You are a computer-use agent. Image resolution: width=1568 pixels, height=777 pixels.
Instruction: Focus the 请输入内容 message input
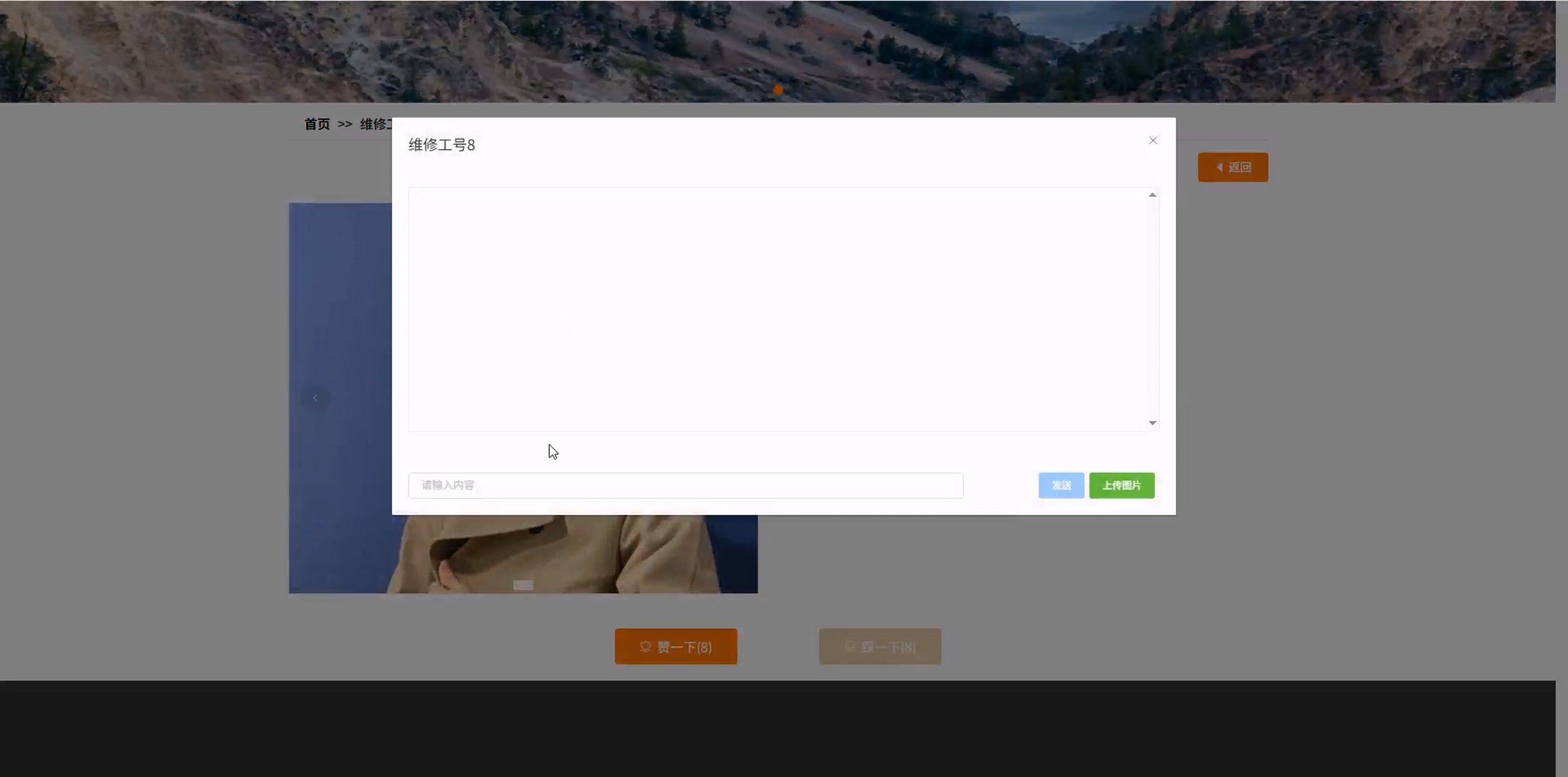tap(685, 486)
